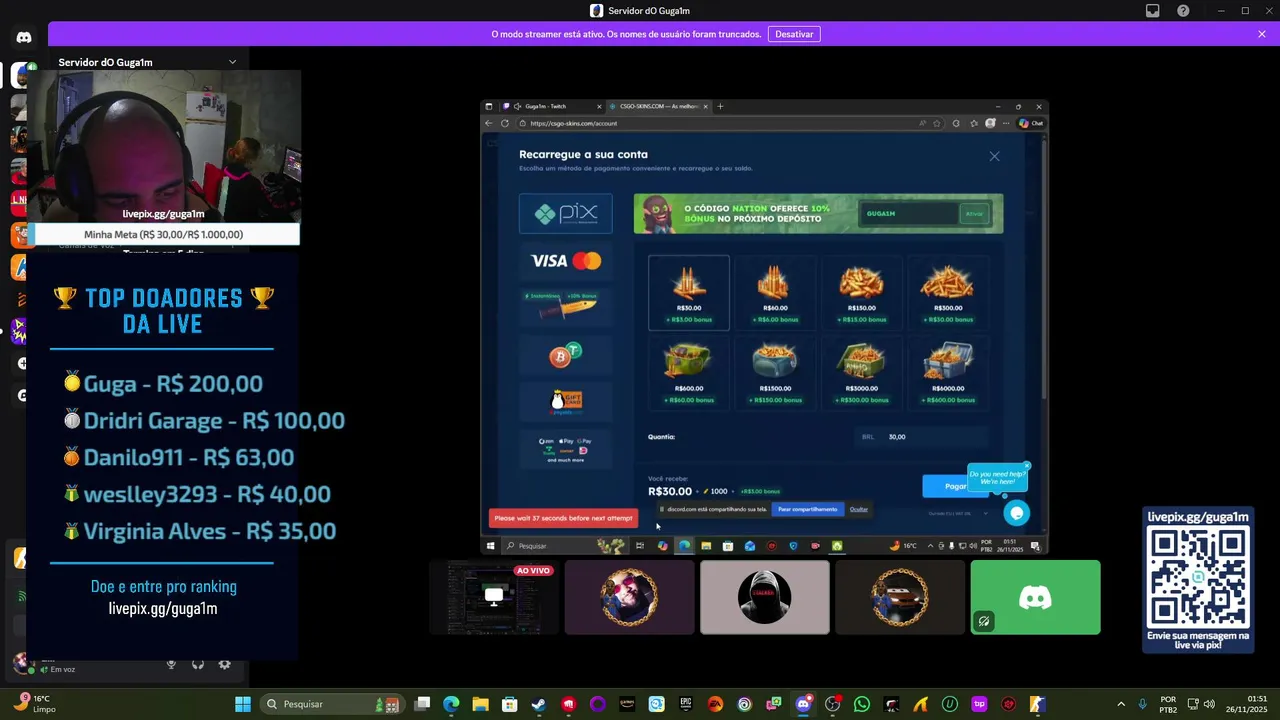Open the weather widget showing 16°C Limpo
Screen dimensions: 1280x720
(33, 704)
